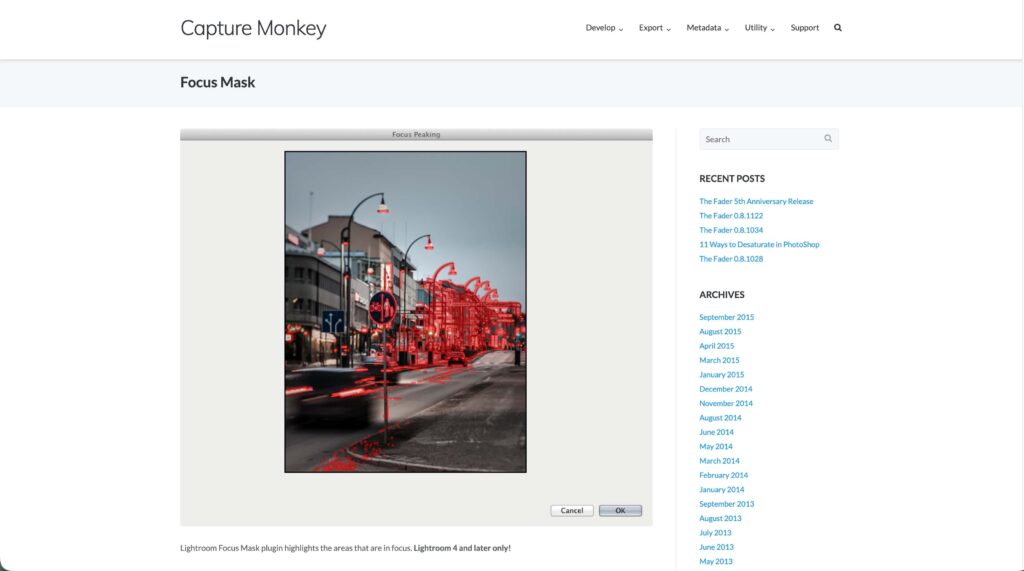The height and width of the screenshot is (571, 1024).
Task: Click the header search magnifier icon
Action: pyautogui.click(x=837, y=27)
